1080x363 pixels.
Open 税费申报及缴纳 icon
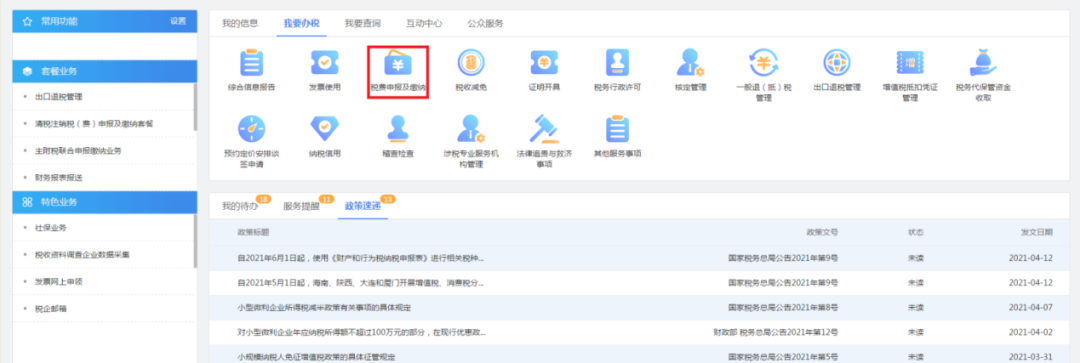click(398, 64)
